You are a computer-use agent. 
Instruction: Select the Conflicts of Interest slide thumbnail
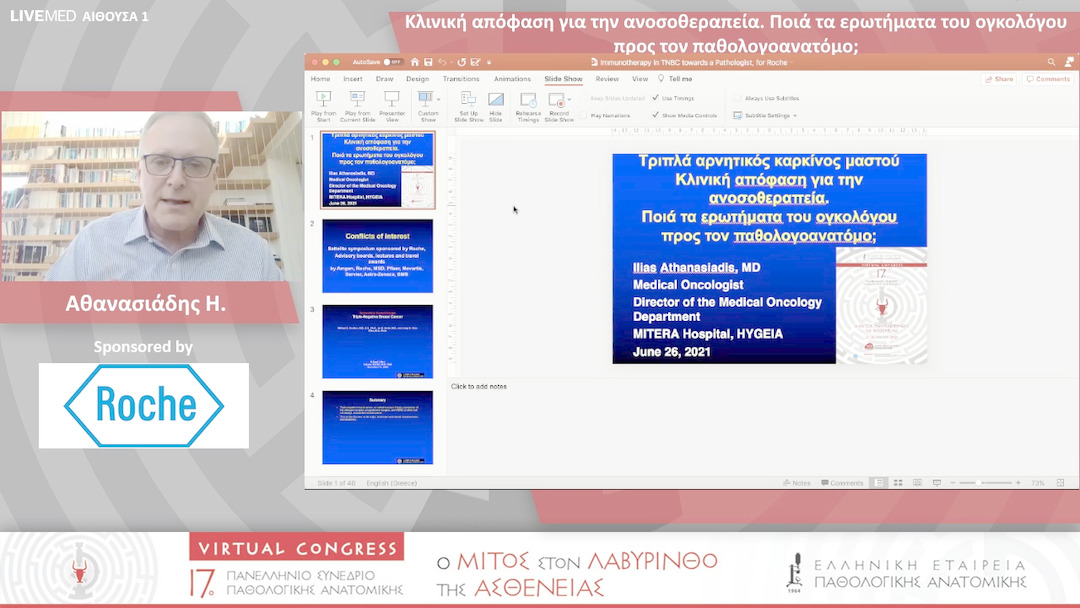click(x=377, y=255)
